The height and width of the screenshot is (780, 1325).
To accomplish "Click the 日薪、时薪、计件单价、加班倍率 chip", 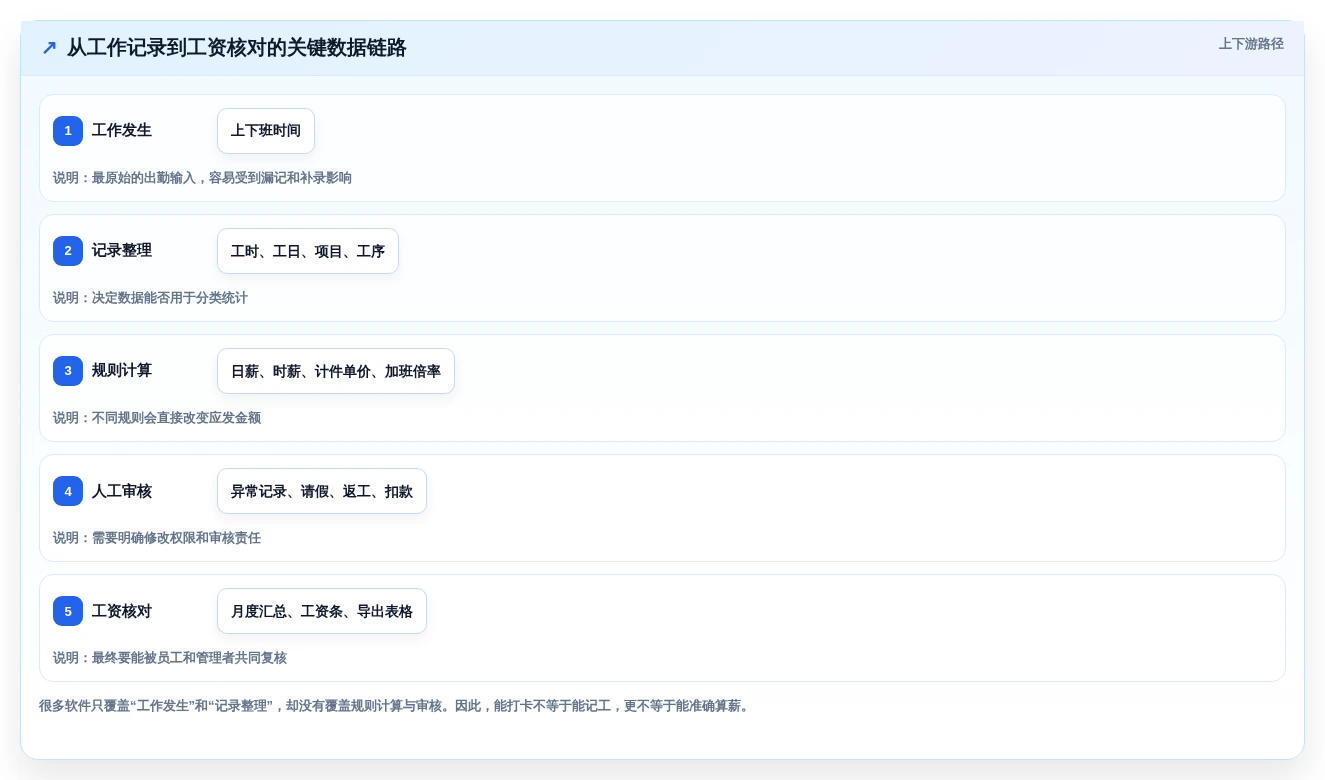I will pyautogui.click(x=336, y=371).
